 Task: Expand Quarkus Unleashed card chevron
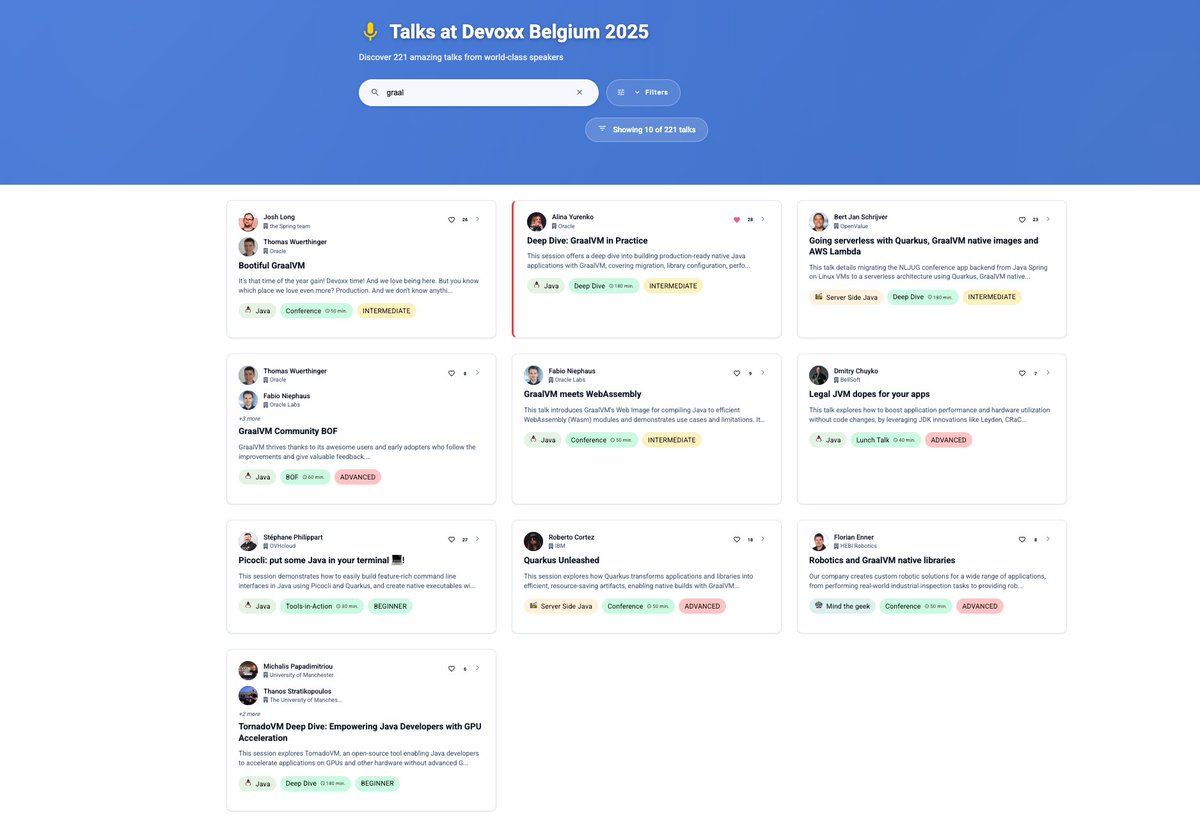click(763, 539)
